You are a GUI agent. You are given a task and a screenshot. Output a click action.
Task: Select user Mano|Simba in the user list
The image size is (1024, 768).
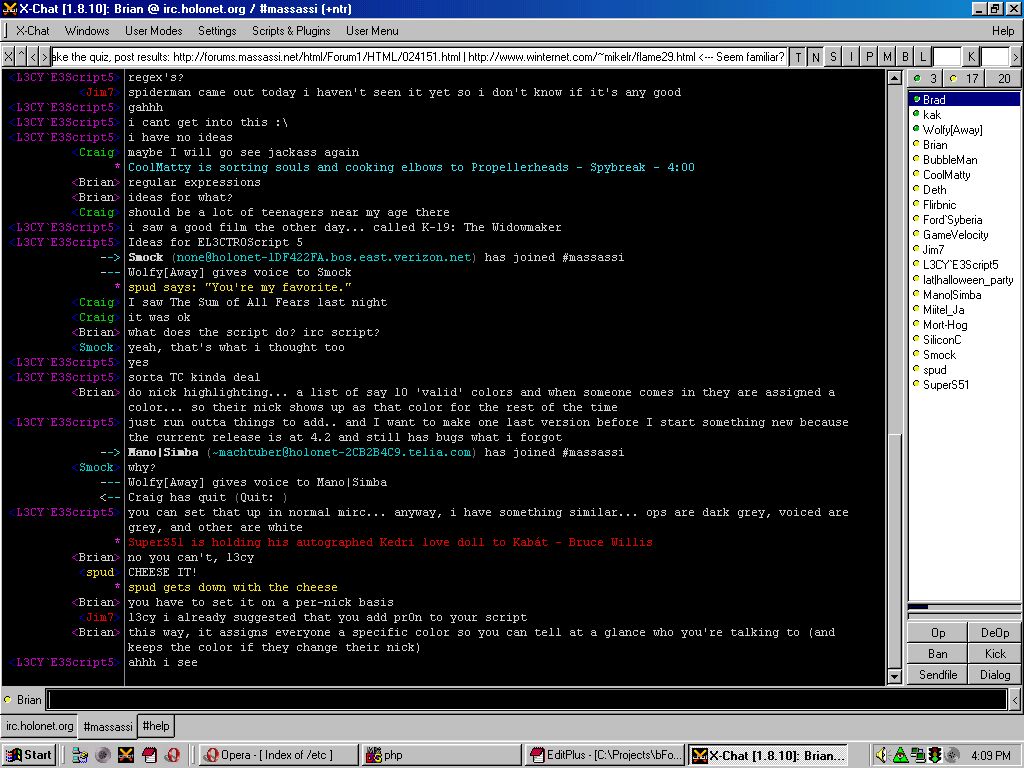click(x=964, y=295)
